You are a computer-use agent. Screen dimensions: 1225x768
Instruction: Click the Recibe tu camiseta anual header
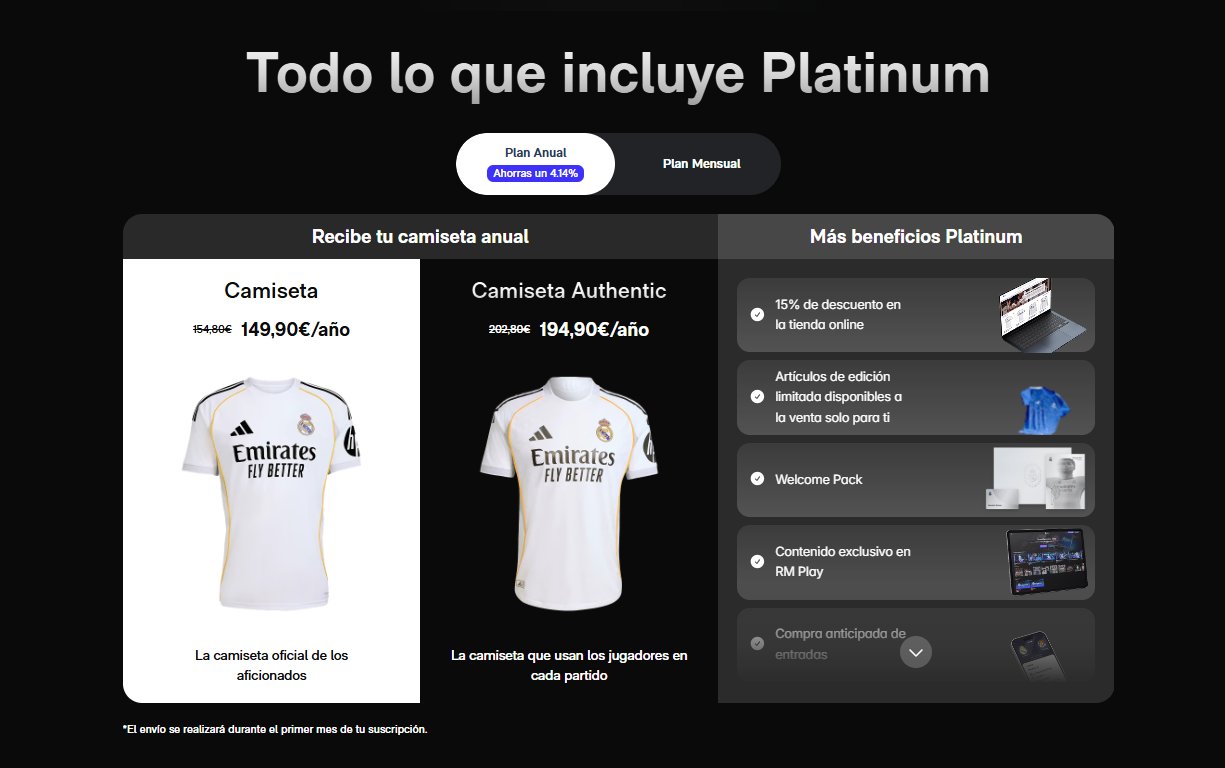tap(420, 237)
